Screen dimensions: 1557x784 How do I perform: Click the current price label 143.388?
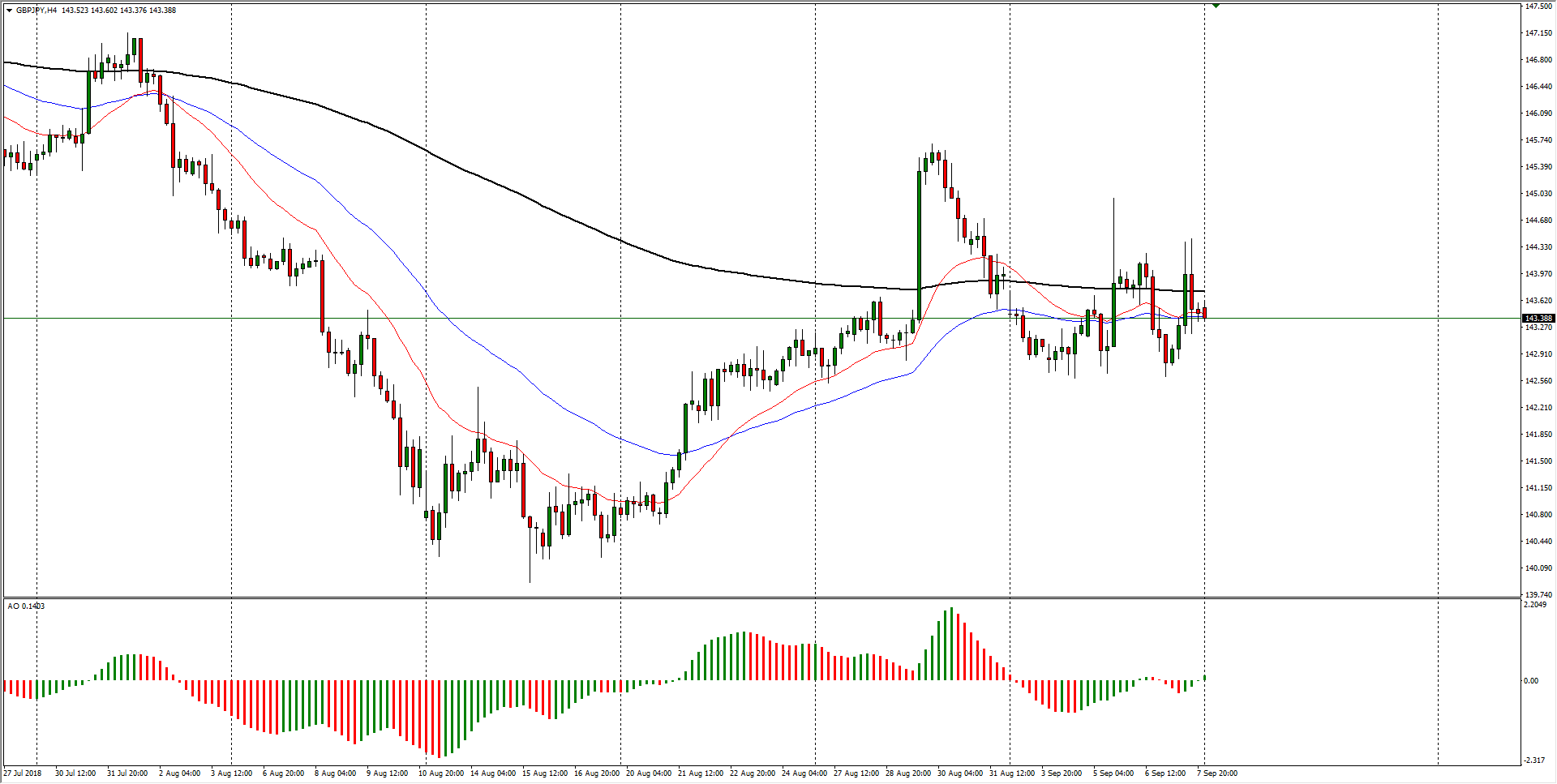1538,319
